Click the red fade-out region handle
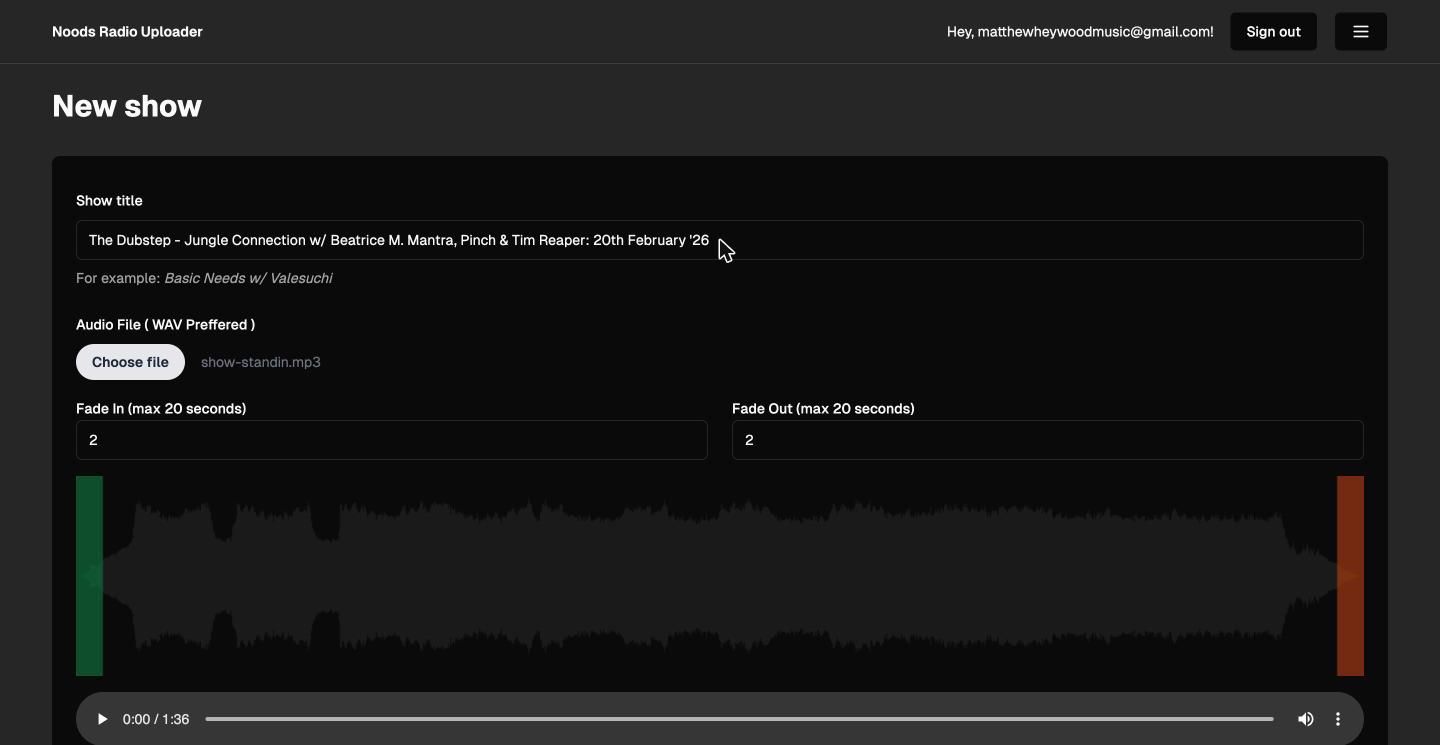This screenshot has width=1440, height=745. point(1350,576)
